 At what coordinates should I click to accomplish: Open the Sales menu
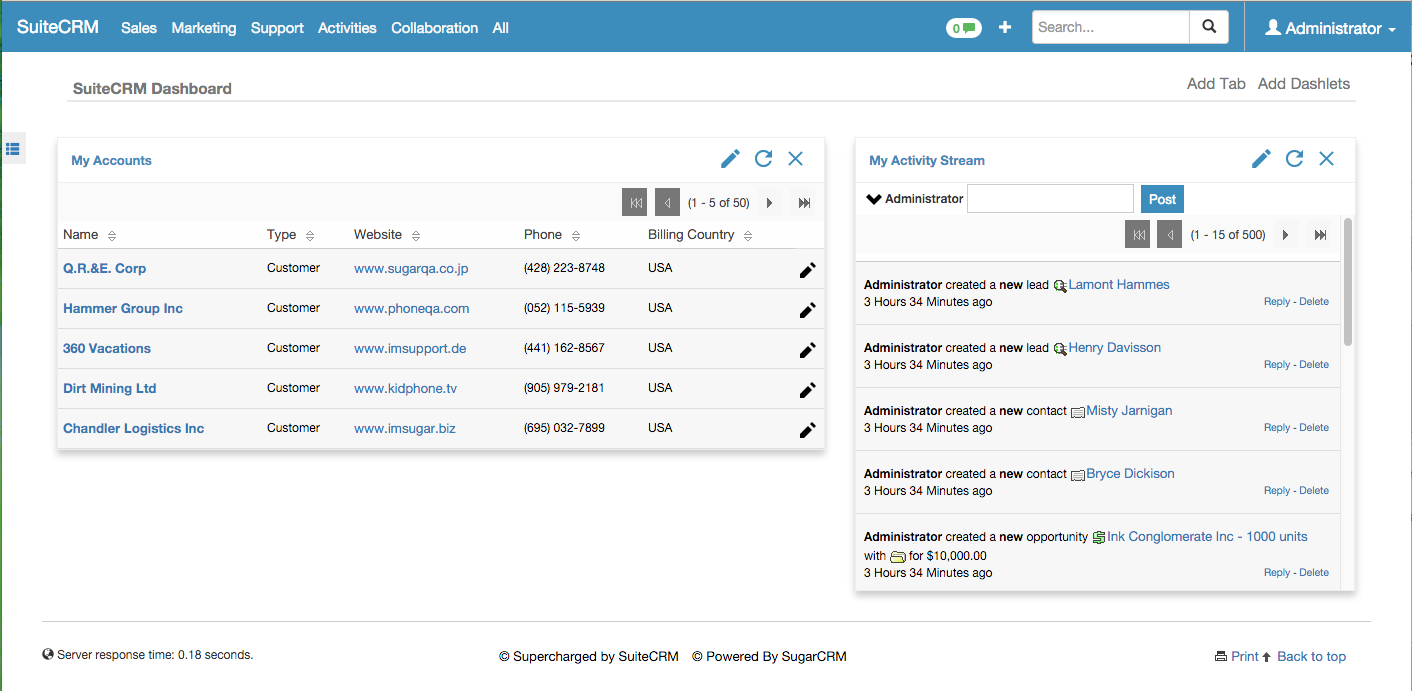tap(139, 28)
